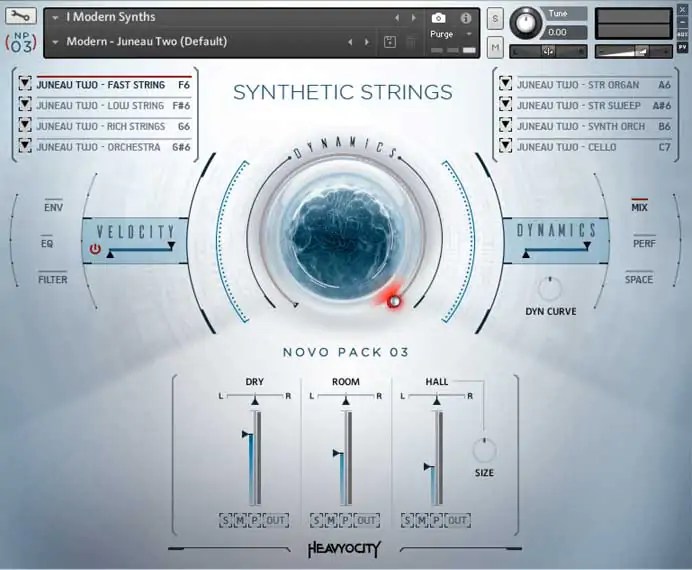Image resolution: width=692 pixels, height=570 pixels.
Task: Click the hall SIZE knob
Action: [485, 450]
